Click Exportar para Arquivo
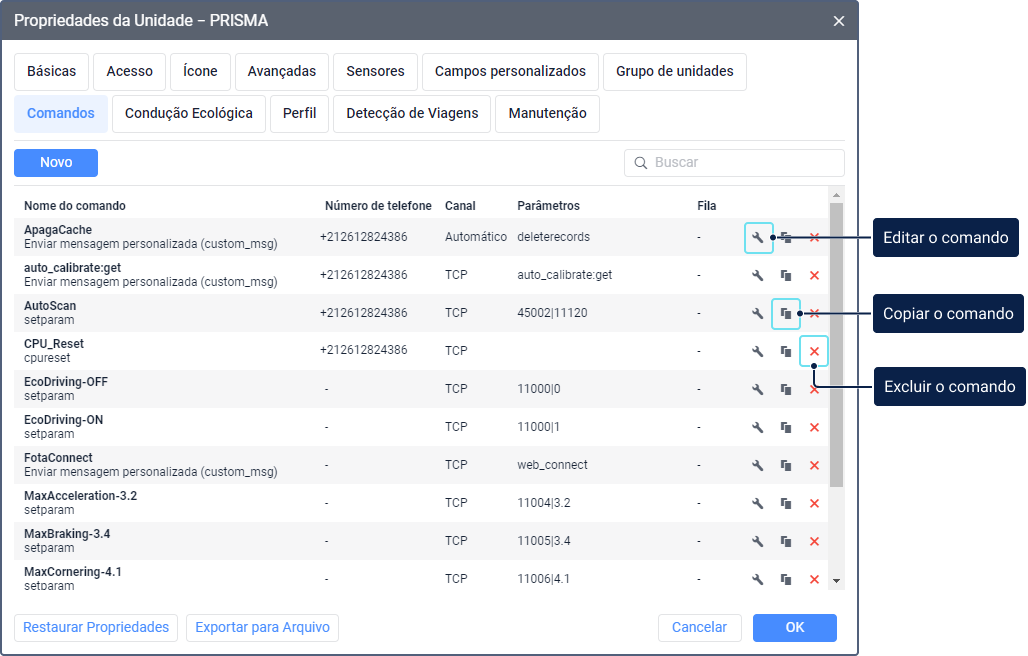This screenshot has width=1028, height=656. coord(262,628)
